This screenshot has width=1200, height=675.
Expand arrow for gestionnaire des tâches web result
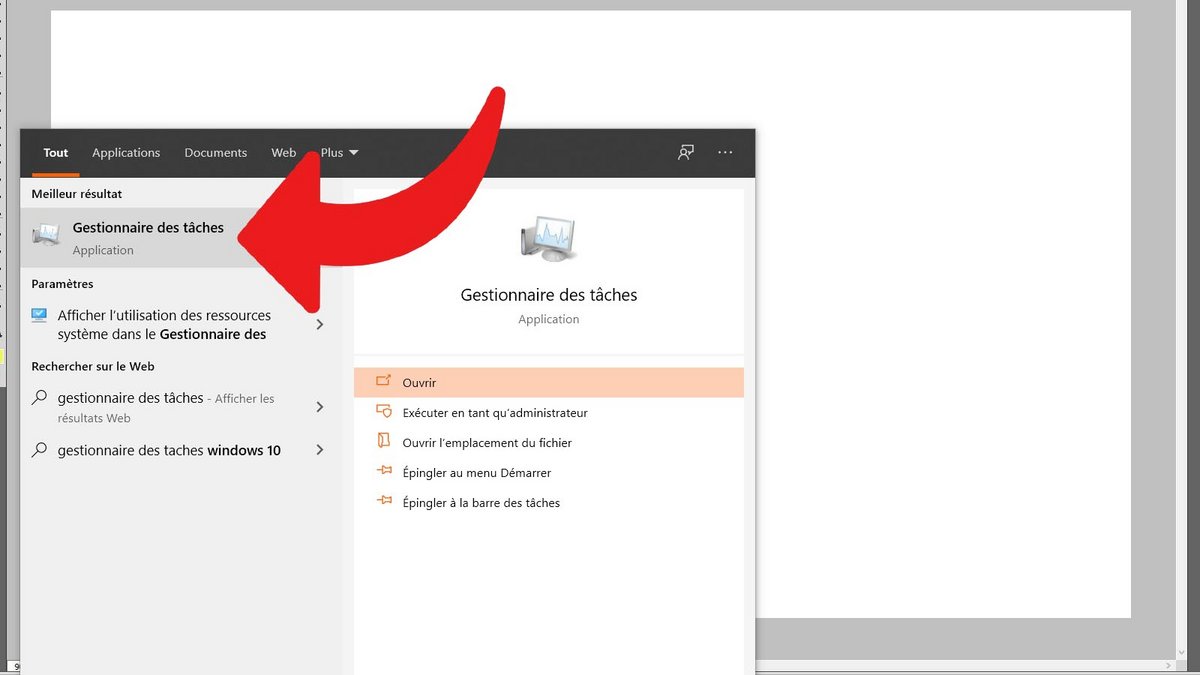(x=320, y=407)
